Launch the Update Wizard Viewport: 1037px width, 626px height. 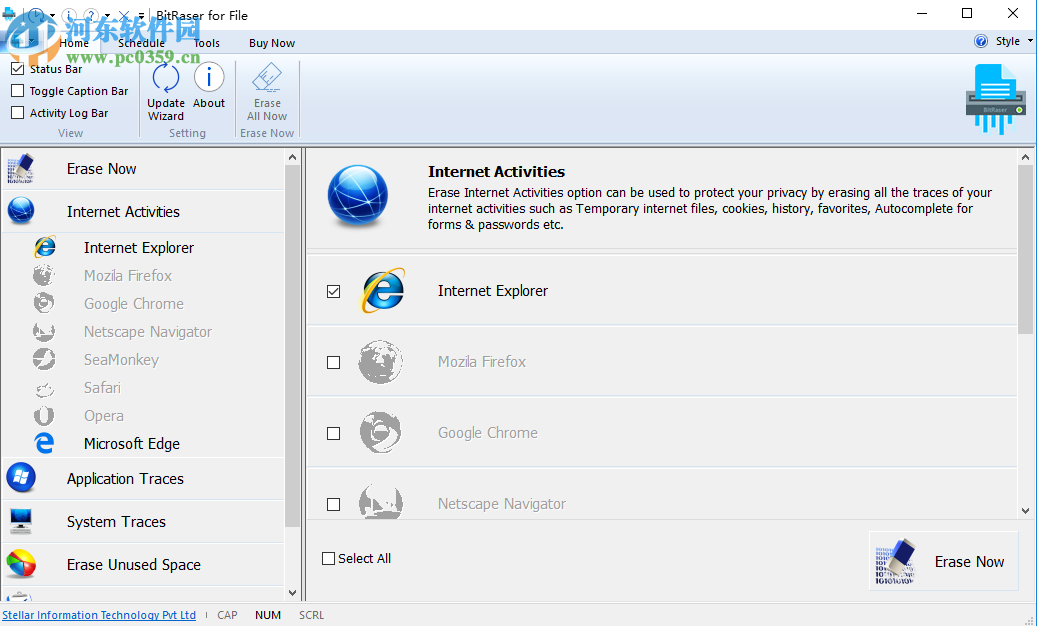click(165, 90)
